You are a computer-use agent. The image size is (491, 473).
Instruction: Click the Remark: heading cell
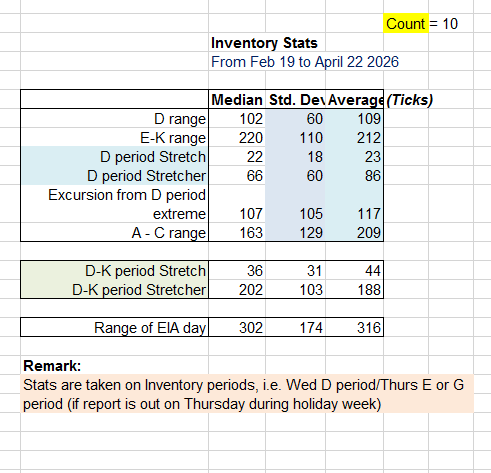tap(52, 366)
